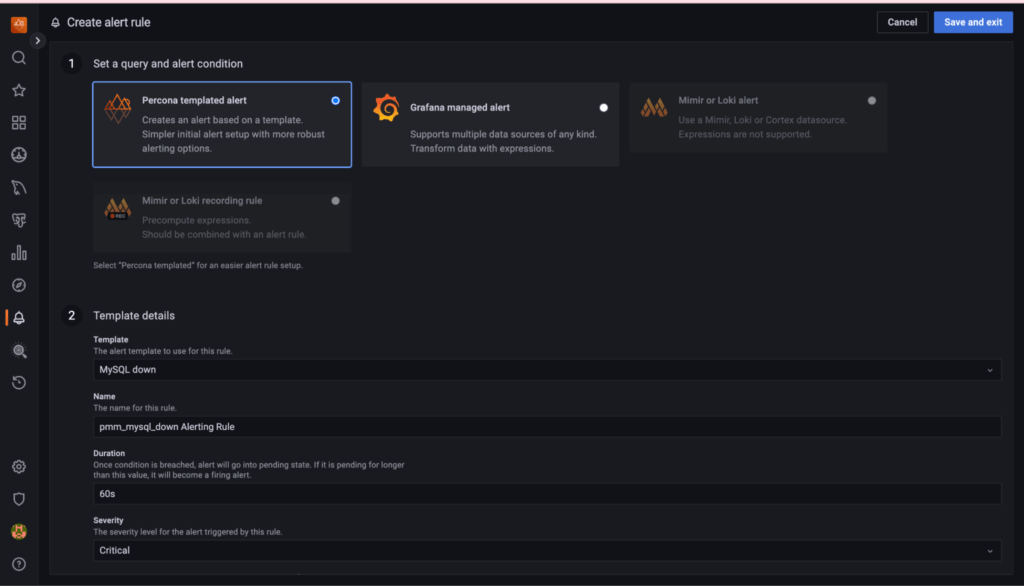The height and width of the screenshot is (586, 1024).
Task: Open Server Admin shield icon
Action: tap(19, 499)
